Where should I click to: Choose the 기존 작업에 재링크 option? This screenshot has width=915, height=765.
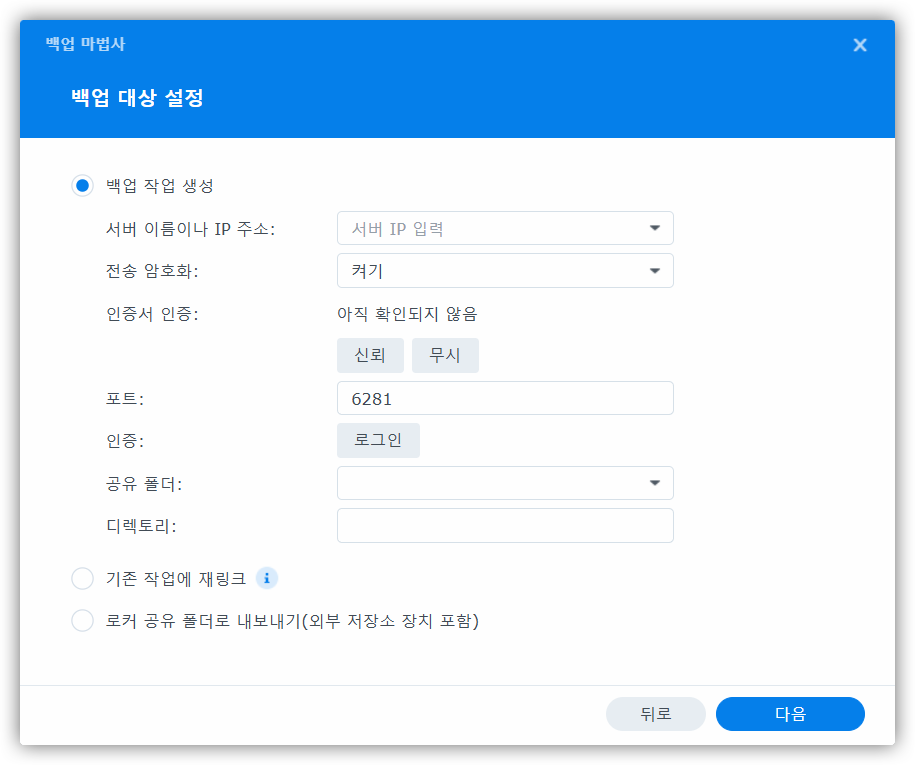pos(82,579)
